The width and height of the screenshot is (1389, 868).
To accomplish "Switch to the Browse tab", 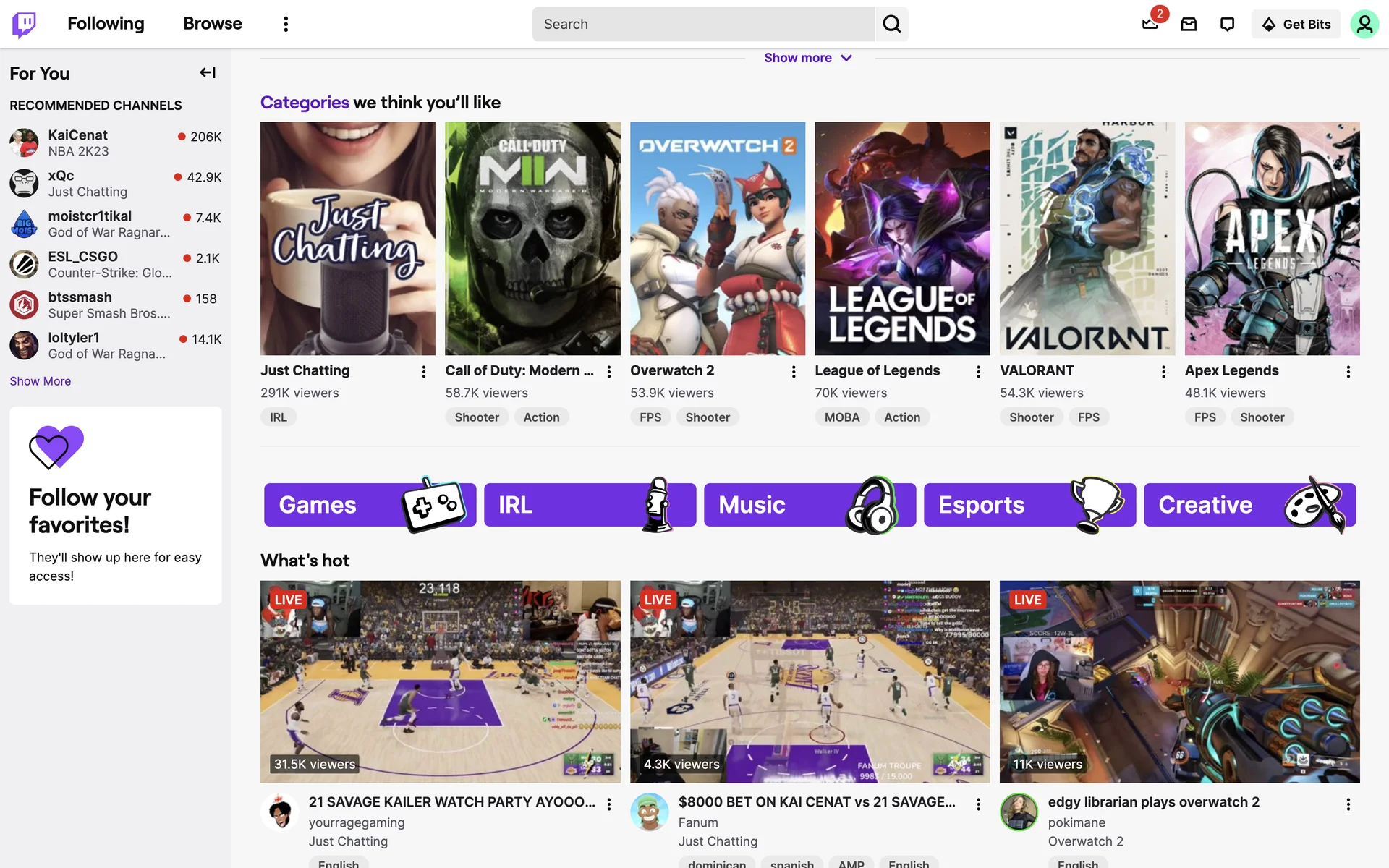I will 212,24.
